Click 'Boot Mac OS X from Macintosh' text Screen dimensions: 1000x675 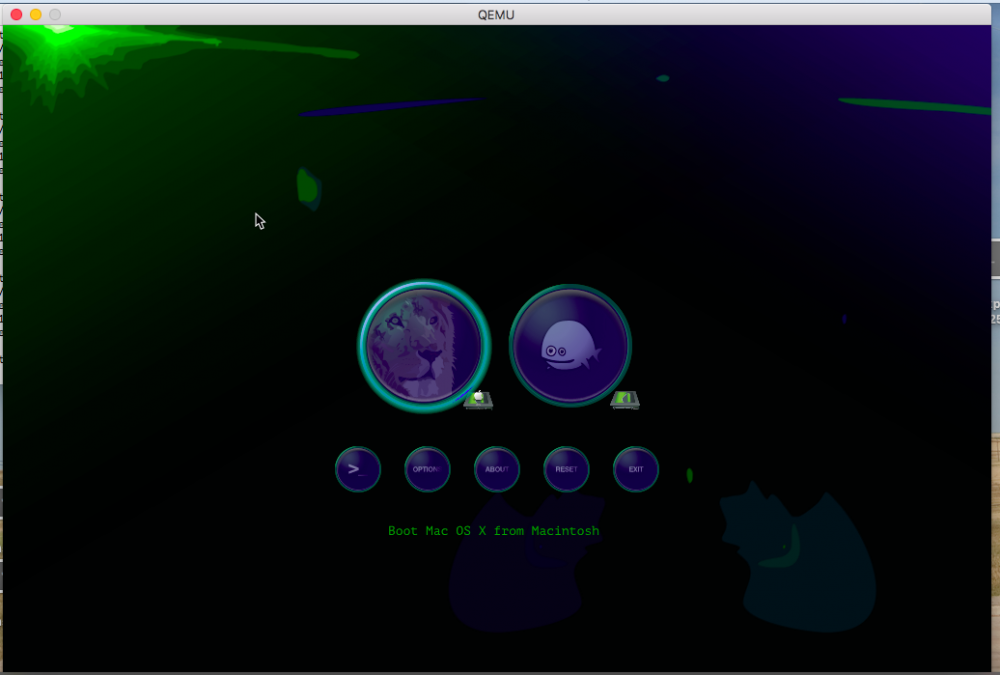[494, 531]
